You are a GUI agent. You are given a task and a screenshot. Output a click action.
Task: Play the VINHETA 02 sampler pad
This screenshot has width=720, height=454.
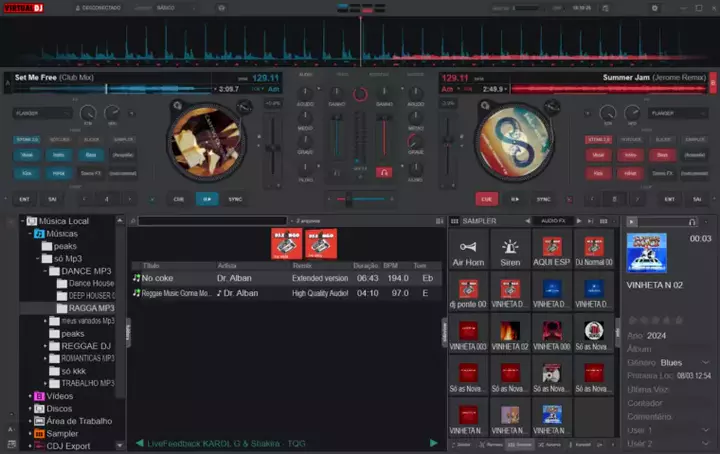510,336
